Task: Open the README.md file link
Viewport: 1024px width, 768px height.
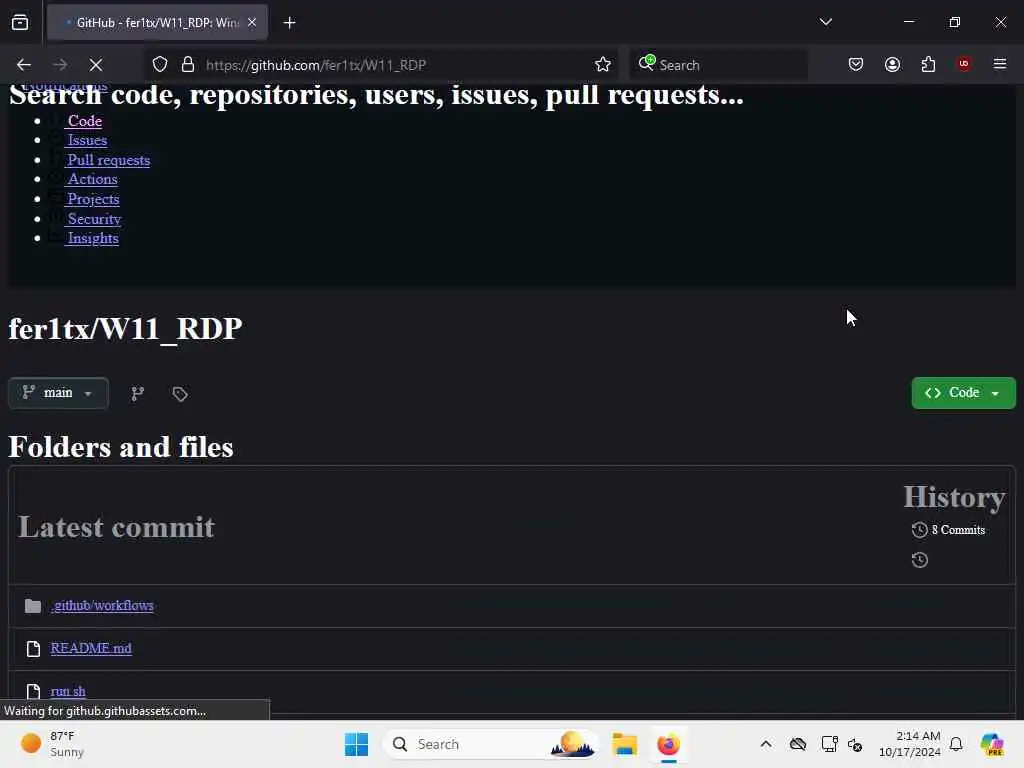Action: coord(91,648)
